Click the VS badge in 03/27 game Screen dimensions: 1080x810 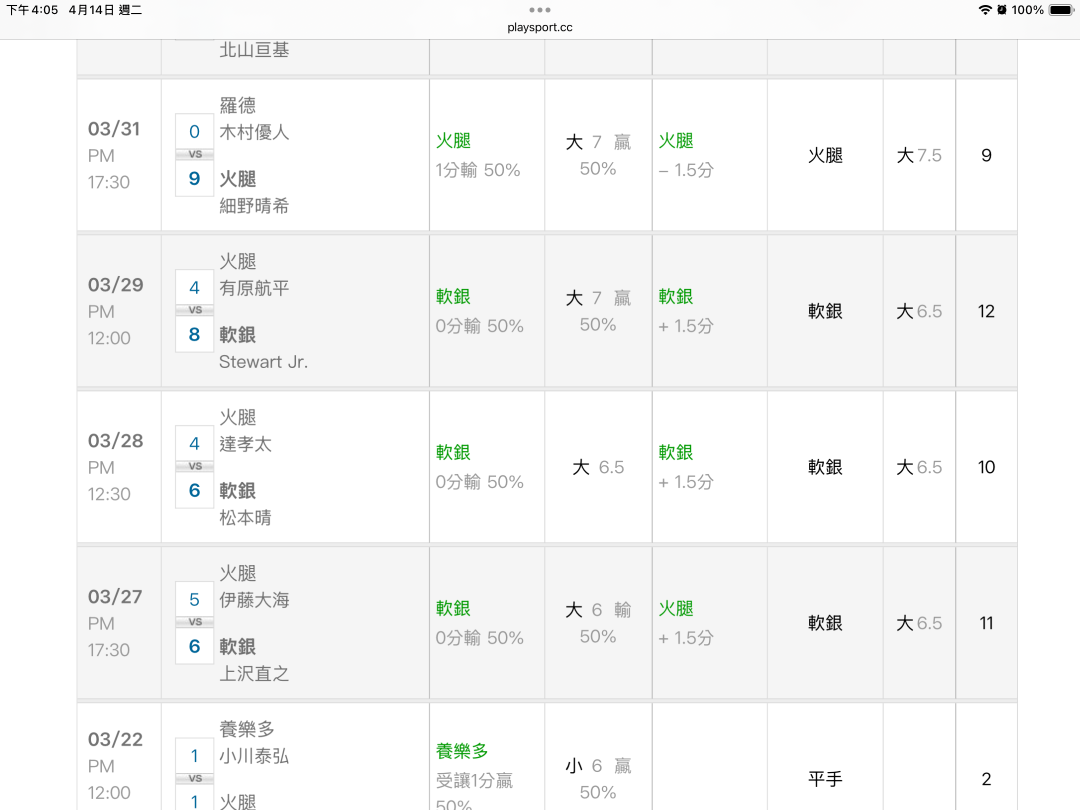(x=194, y=623)
